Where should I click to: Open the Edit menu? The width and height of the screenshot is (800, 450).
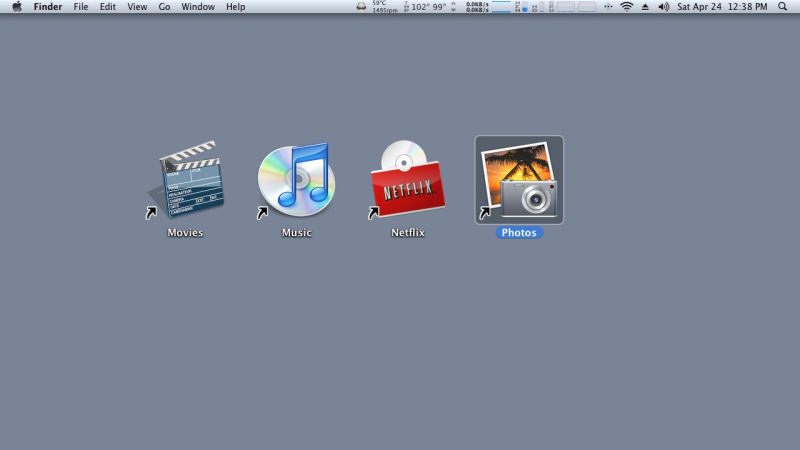click(x=107, y=7)
